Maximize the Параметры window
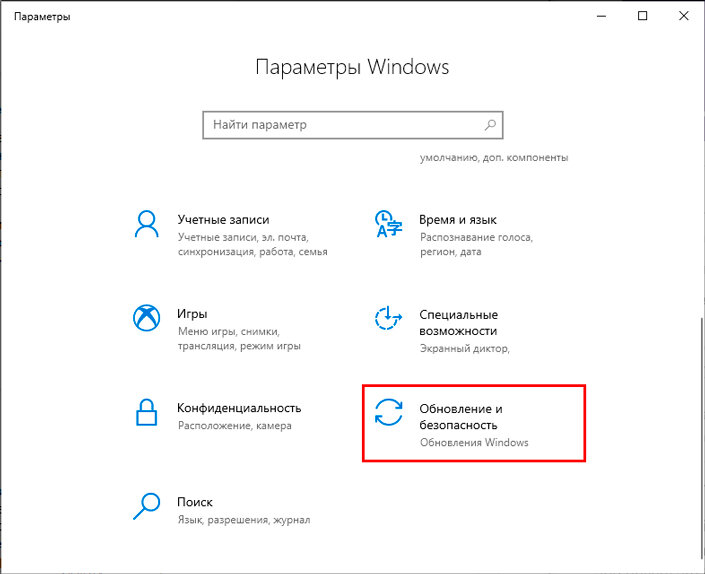 point(643,16)
